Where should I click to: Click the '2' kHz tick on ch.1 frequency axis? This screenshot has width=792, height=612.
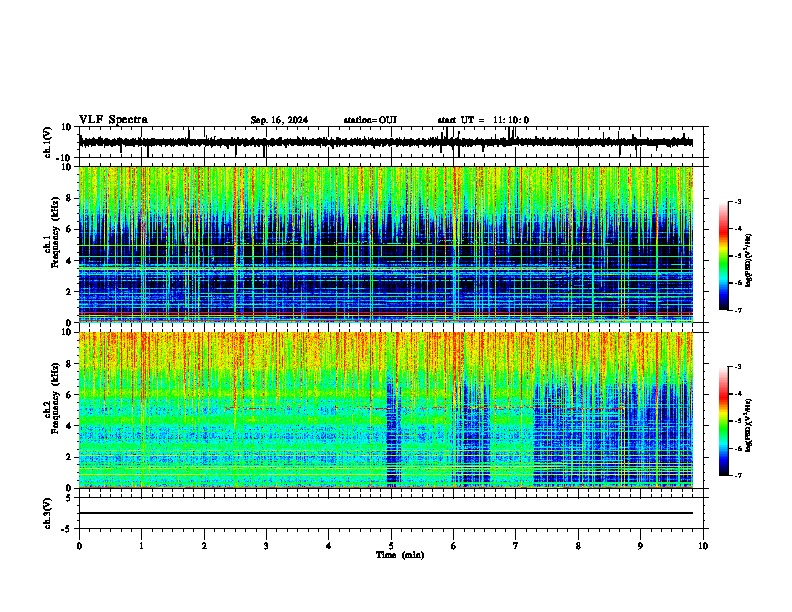[x=69, y=291]
